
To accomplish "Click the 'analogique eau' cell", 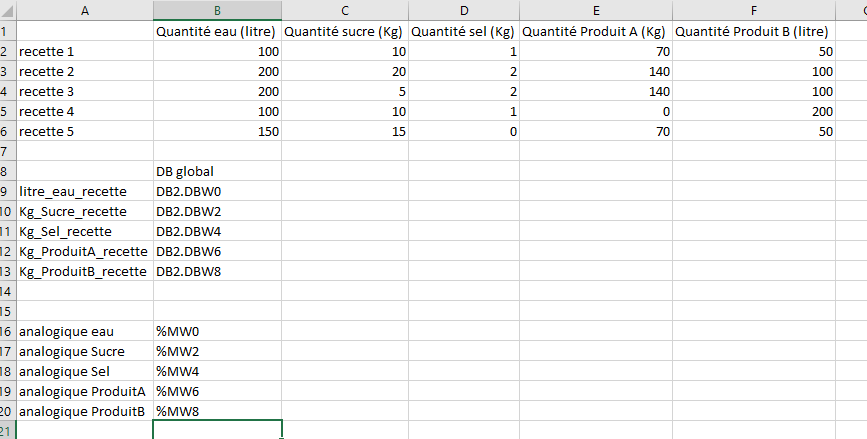I will point(85,331).
